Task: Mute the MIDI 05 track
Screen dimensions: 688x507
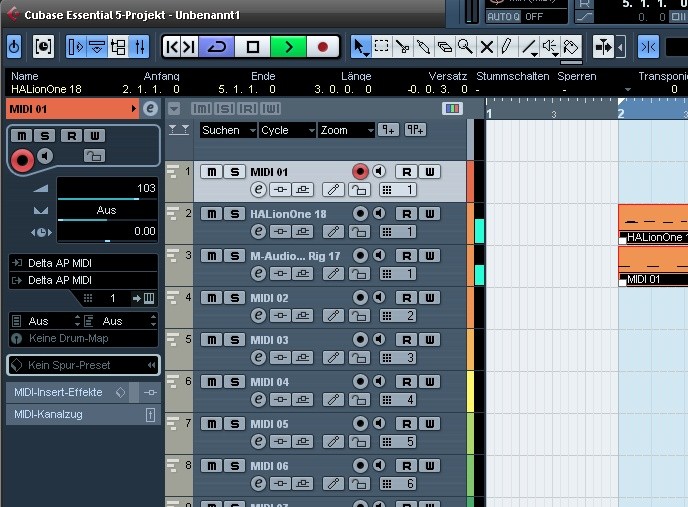Action: (211, 424)
